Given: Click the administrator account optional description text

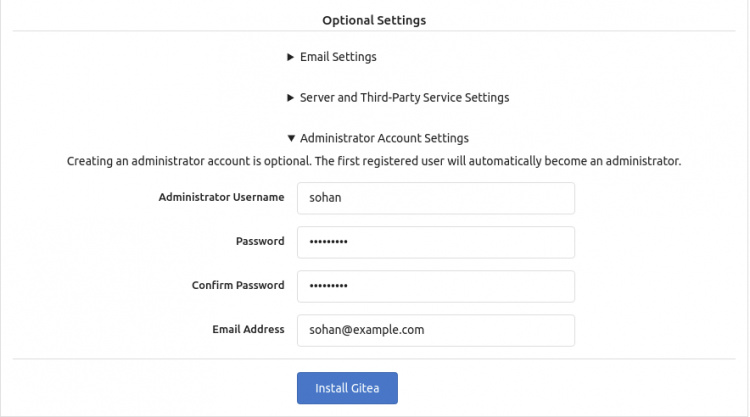Looking at the screenshot, I should (x=374, y=160).
